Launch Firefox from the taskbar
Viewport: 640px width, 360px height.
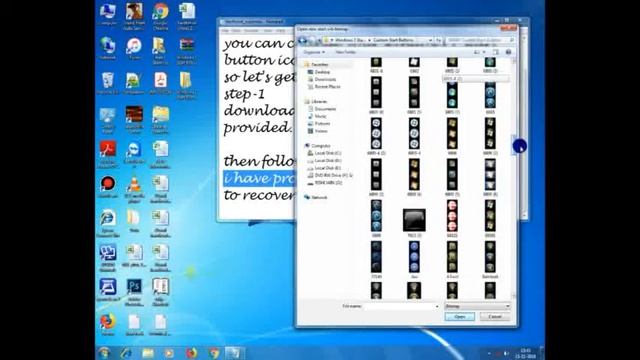click(x=191, y=353)
